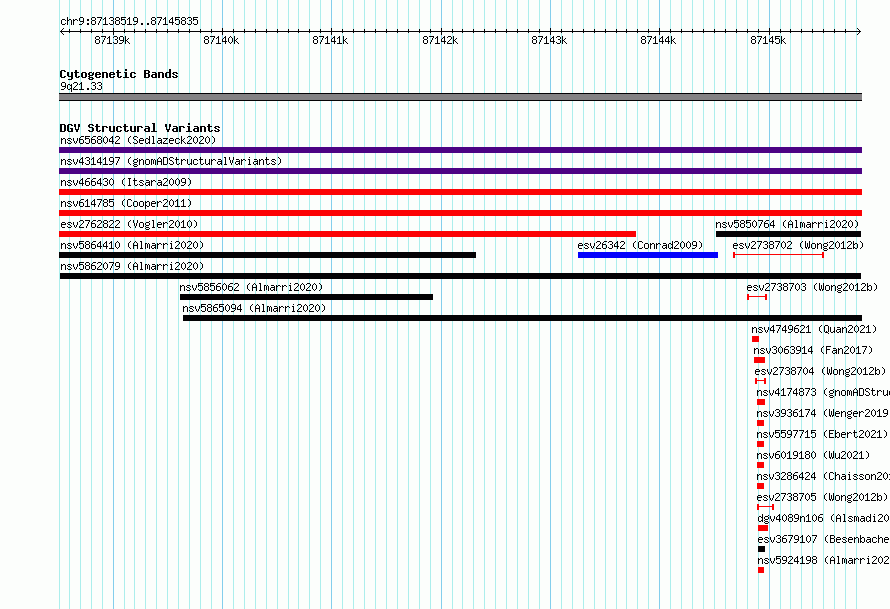Image resolution: width=890 pixels, height=609 pixels.
Task: Click the red dgv4089n106 variant marker
Action: pyautogui.click(x=763, y=528)
